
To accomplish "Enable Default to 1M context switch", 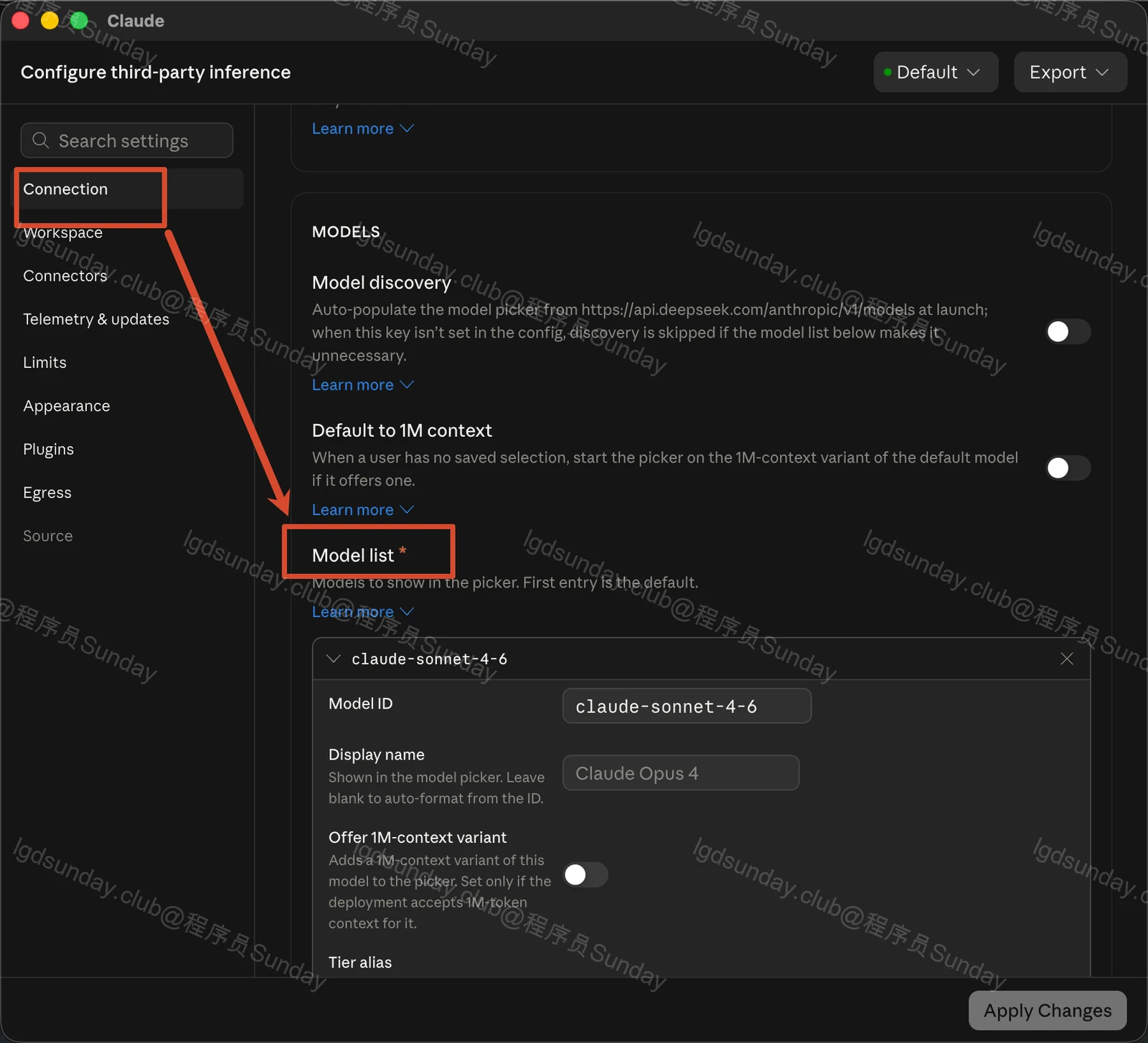I will tap(1068, 468).
